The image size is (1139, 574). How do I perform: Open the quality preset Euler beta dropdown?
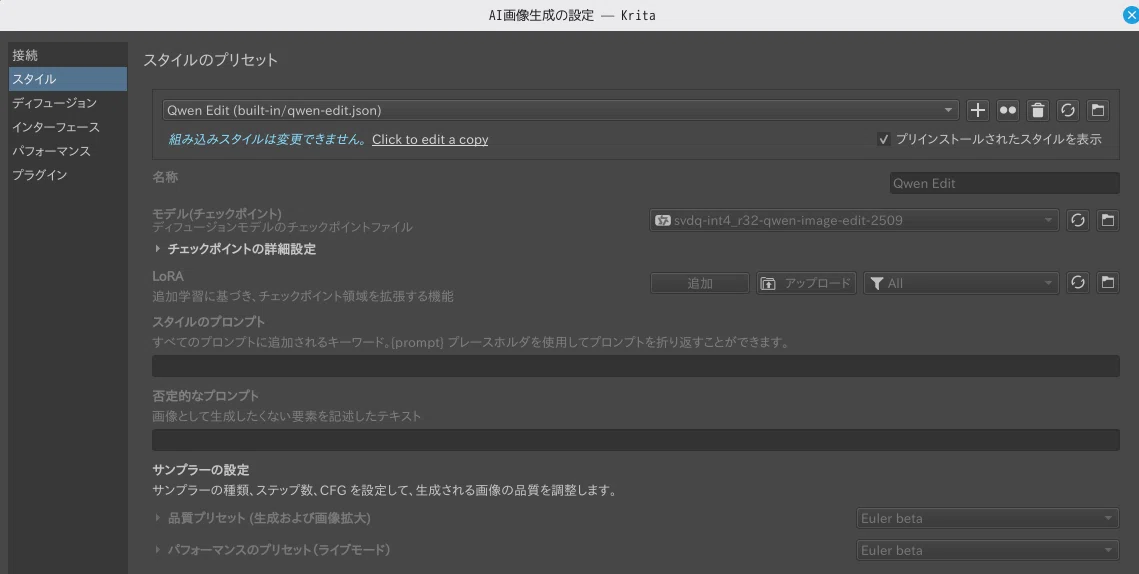click(x=988, y=518)
